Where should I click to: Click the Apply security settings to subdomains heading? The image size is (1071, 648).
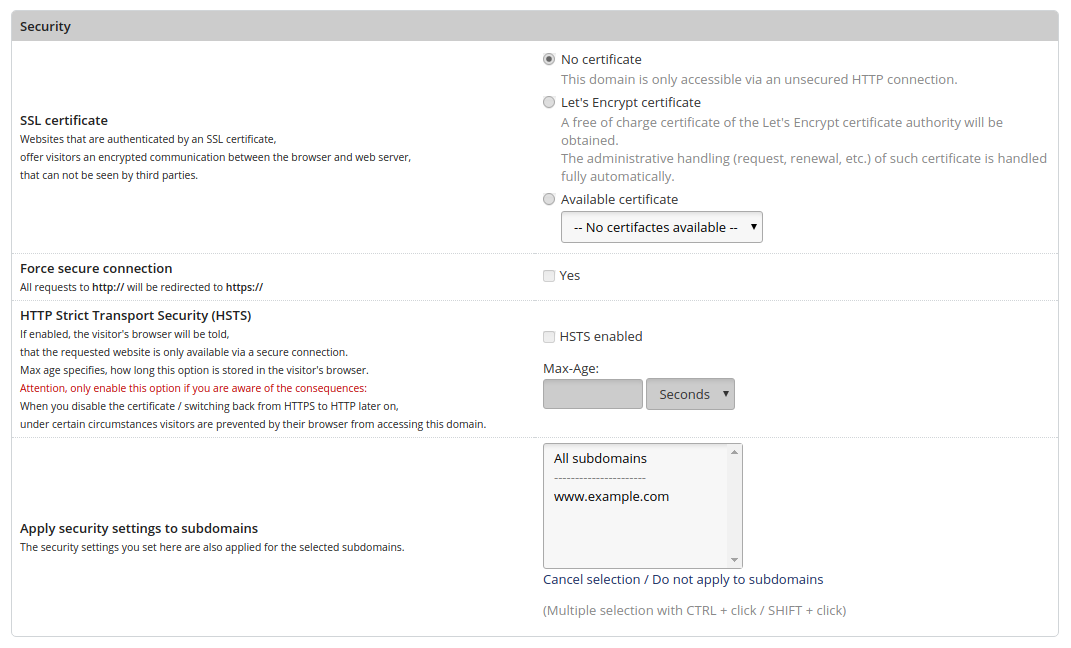(x=139, y=529)
